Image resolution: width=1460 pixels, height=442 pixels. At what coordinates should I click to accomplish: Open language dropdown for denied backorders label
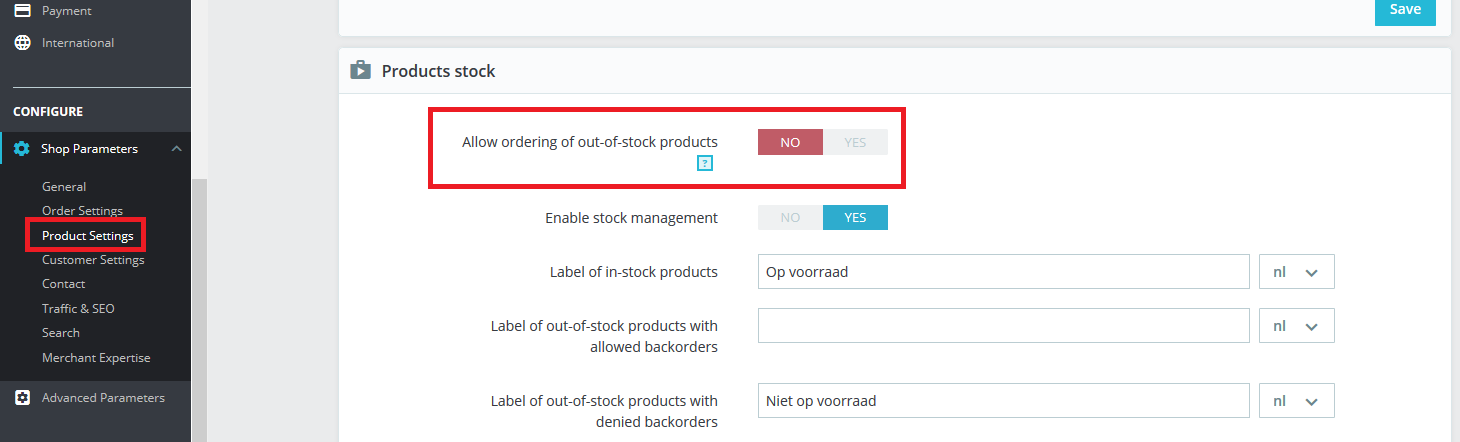1296,401
